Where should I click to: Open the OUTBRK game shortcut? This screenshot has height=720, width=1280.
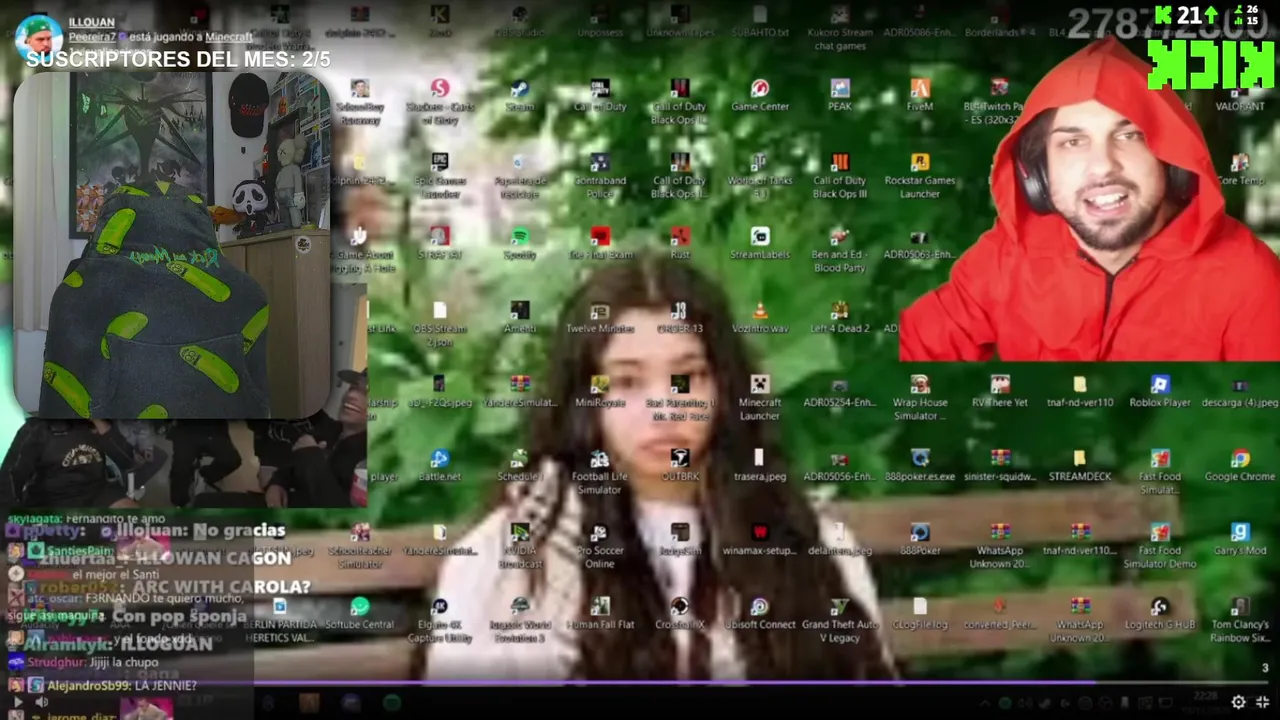(680, 465)
